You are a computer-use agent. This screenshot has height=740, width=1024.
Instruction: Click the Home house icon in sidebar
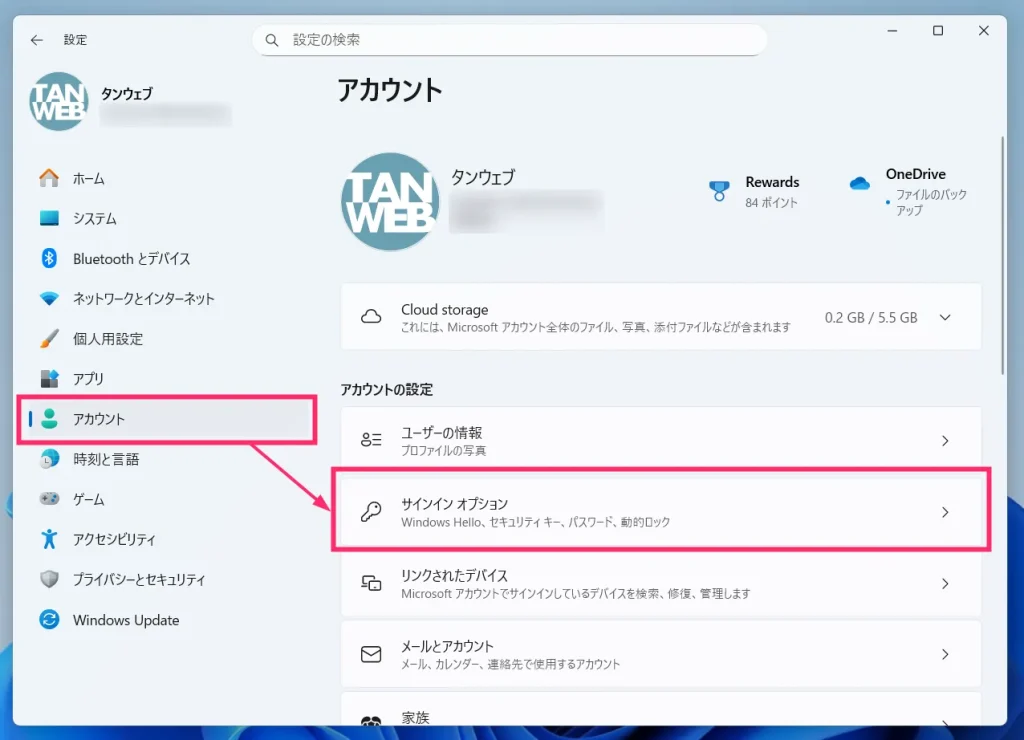pyautogui.click(x=49, y=178)
